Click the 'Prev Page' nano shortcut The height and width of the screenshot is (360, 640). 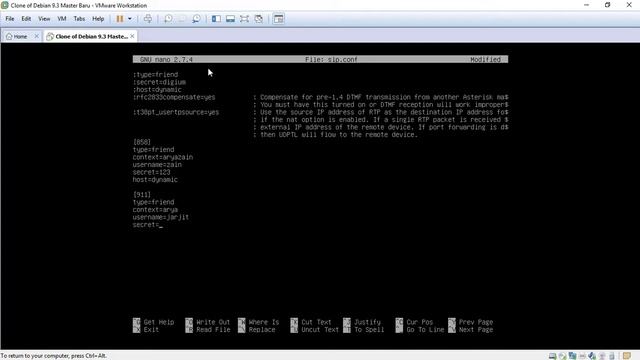coord(471,322)
